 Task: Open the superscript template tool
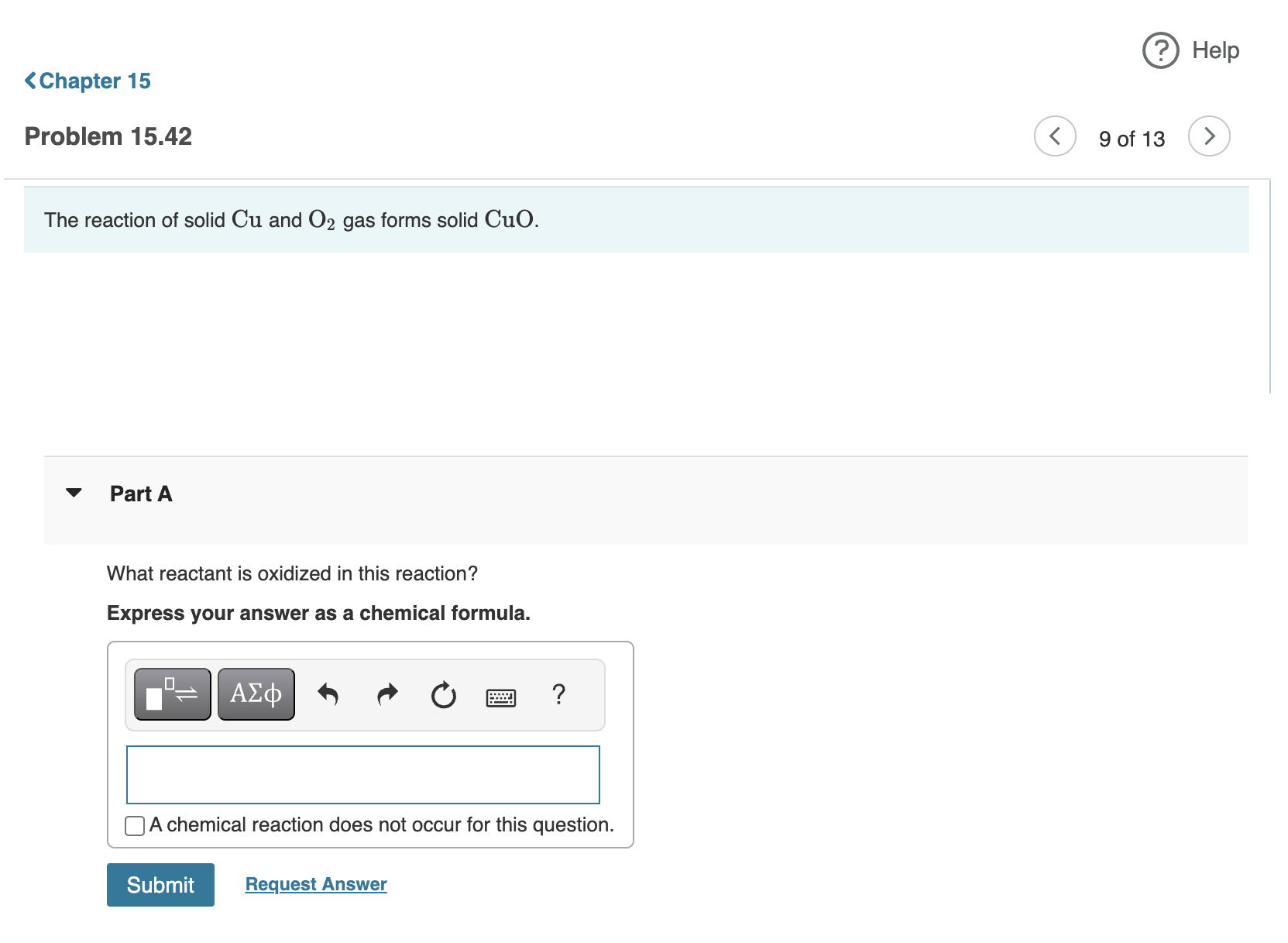(x=171, y=693)
